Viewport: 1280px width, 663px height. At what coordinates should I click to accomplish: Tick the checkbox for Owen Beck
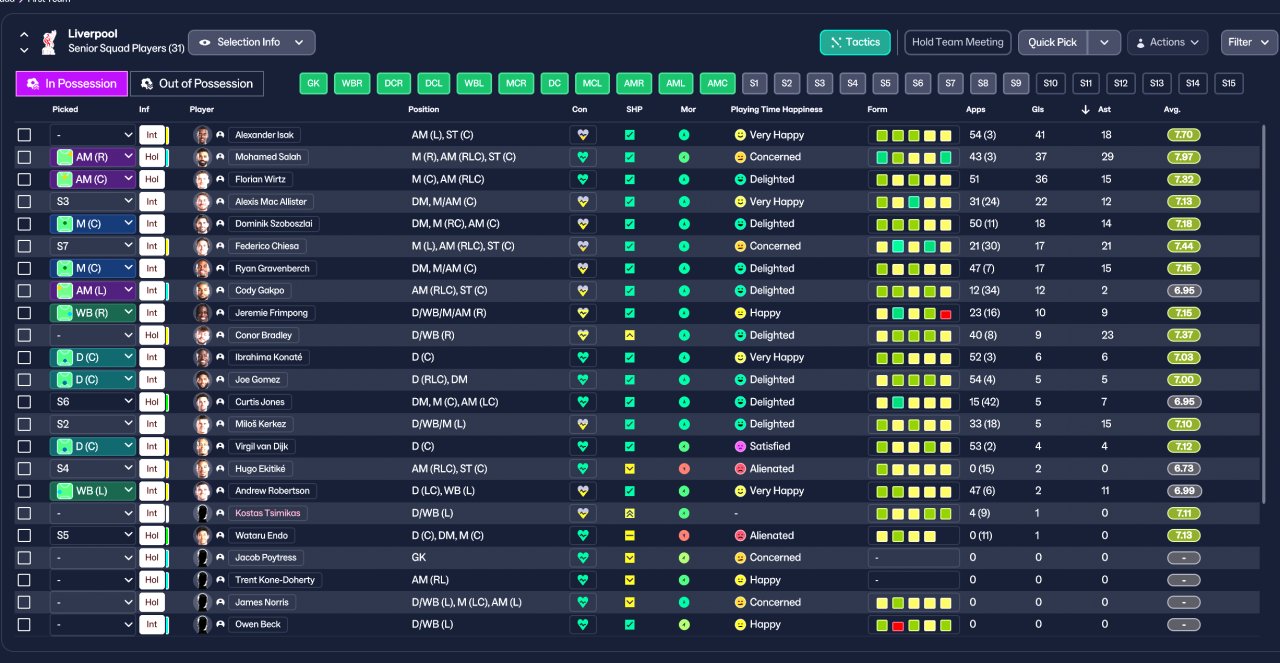click(25, 625)
